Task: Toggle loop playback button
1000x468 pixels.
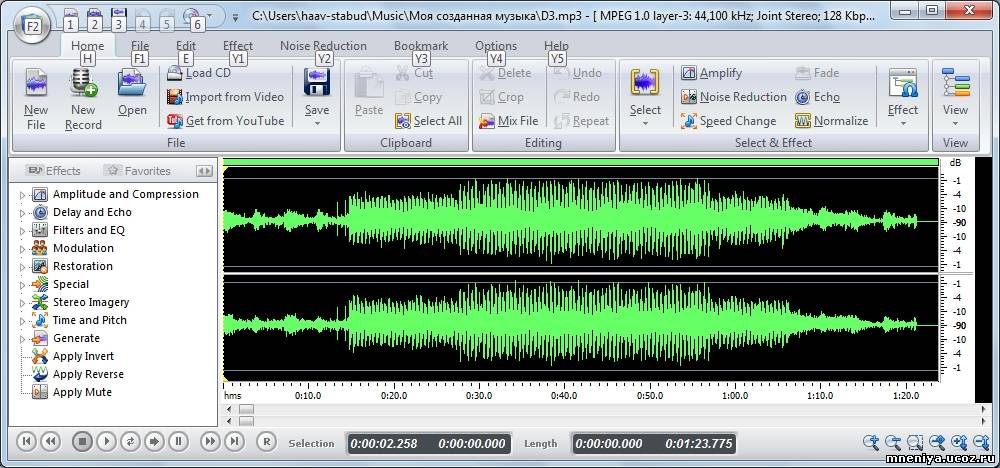Action: point(130,441)
